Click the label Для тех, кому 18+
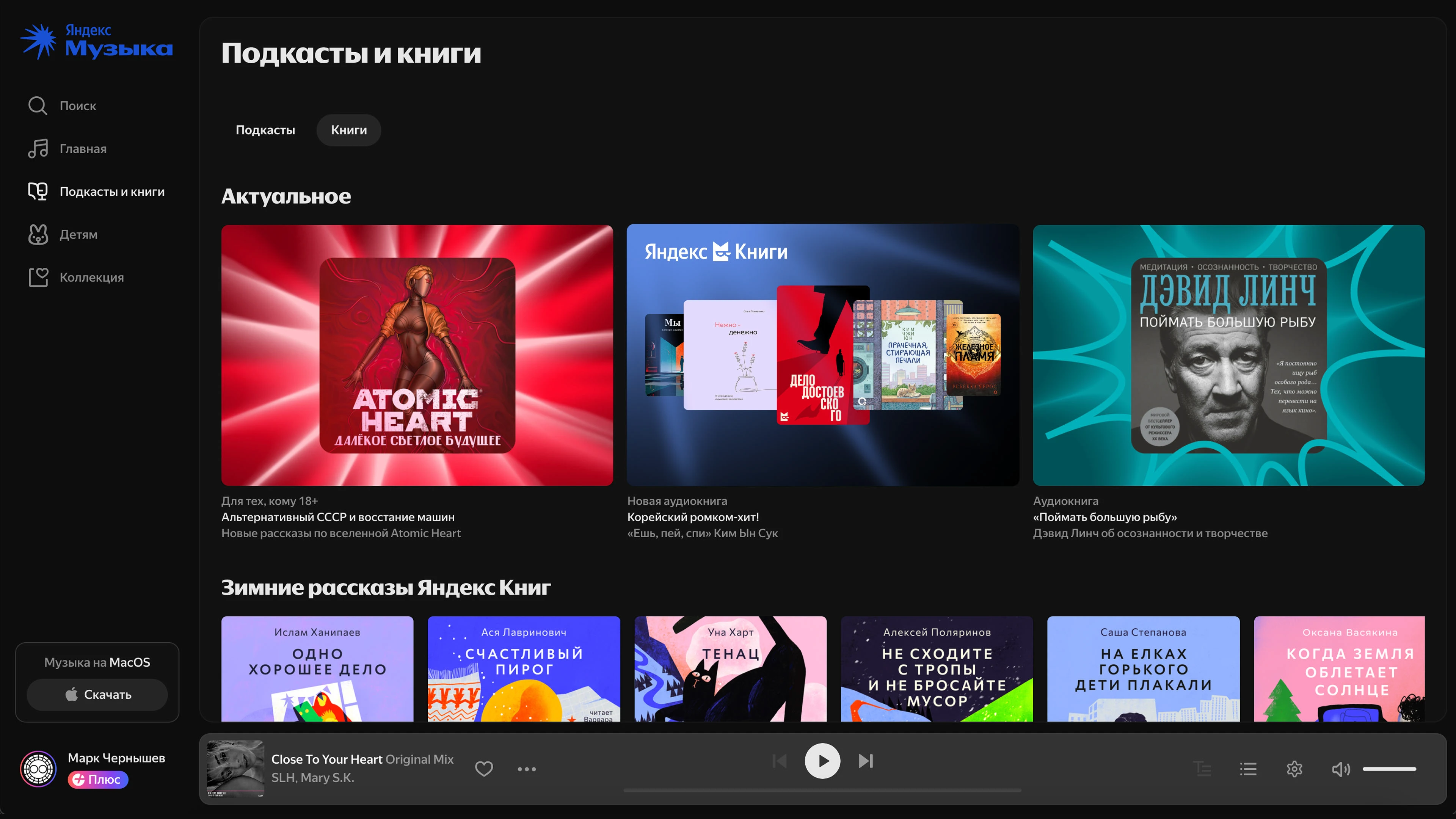Viewport: 1456px width, 819px height. 270,501
